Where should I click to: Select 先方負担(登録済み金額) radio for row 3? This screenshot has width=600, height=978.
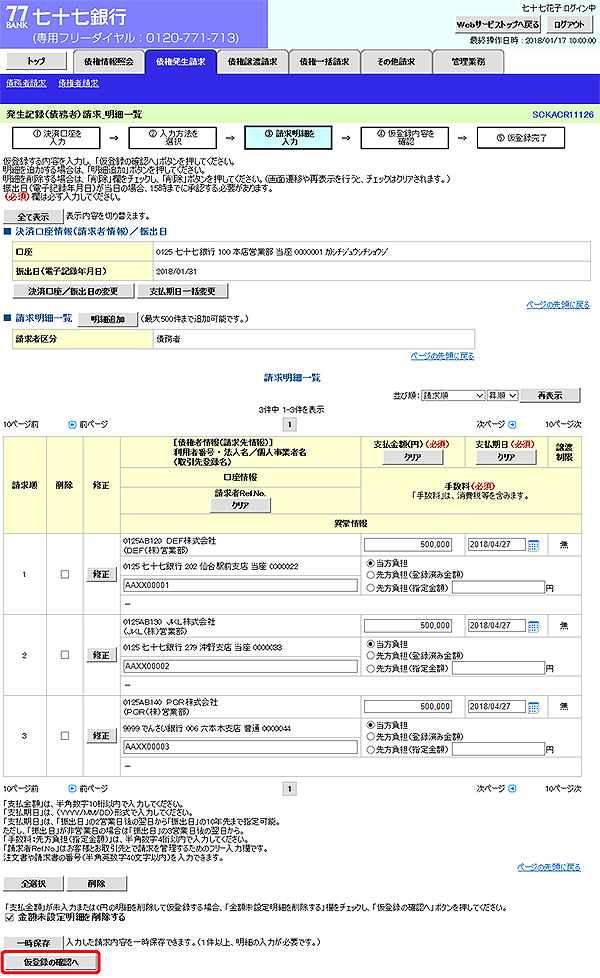pyautogui.click(x=370, y=737)
